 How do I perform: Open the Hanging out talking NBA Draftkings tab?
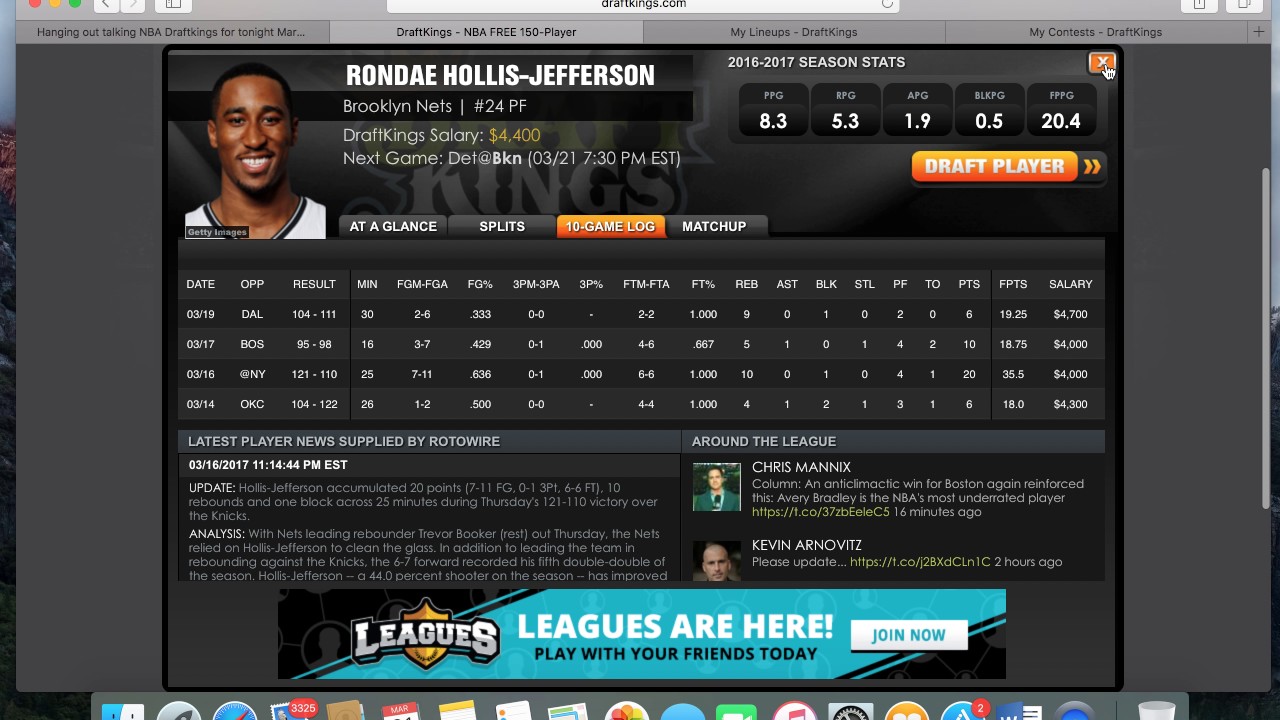click(x=171, y=32)
